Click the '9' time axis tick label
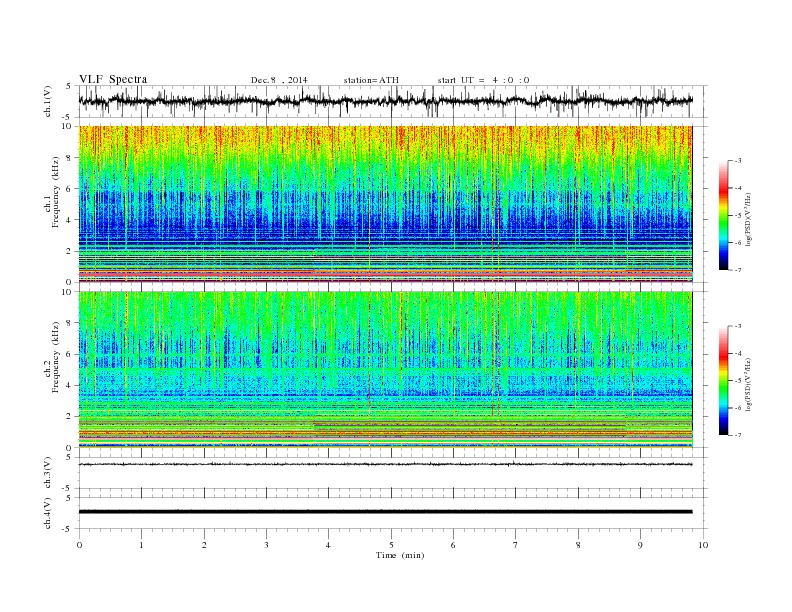 [x=640, y=545]
